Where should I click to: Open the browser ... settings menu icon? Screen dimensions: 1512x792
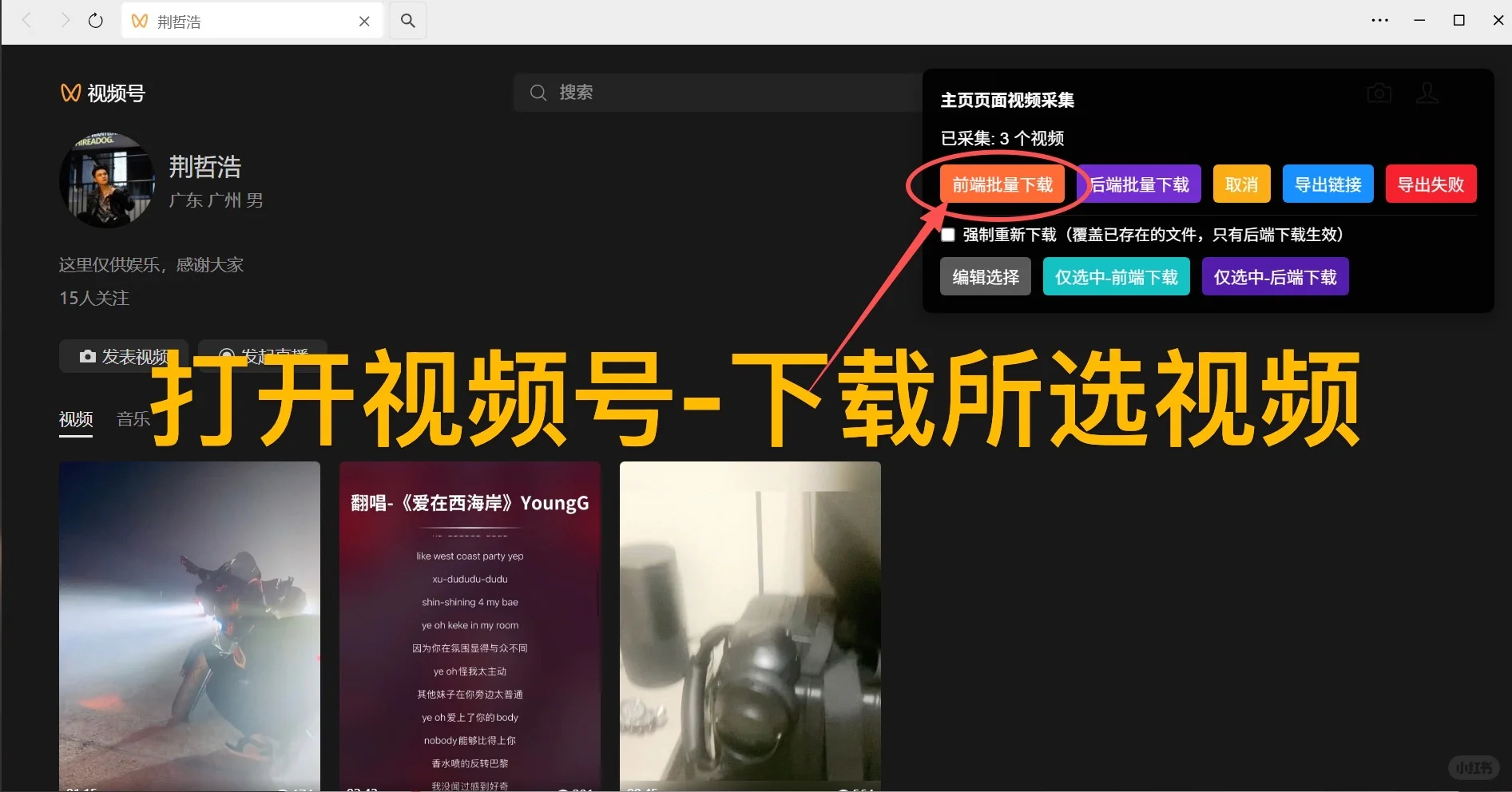click(1380, 20)
